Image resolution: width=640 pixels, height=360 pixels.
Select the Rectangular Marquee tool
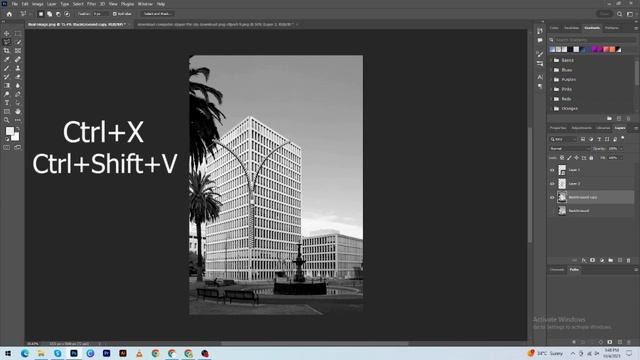tap(18, 33)
